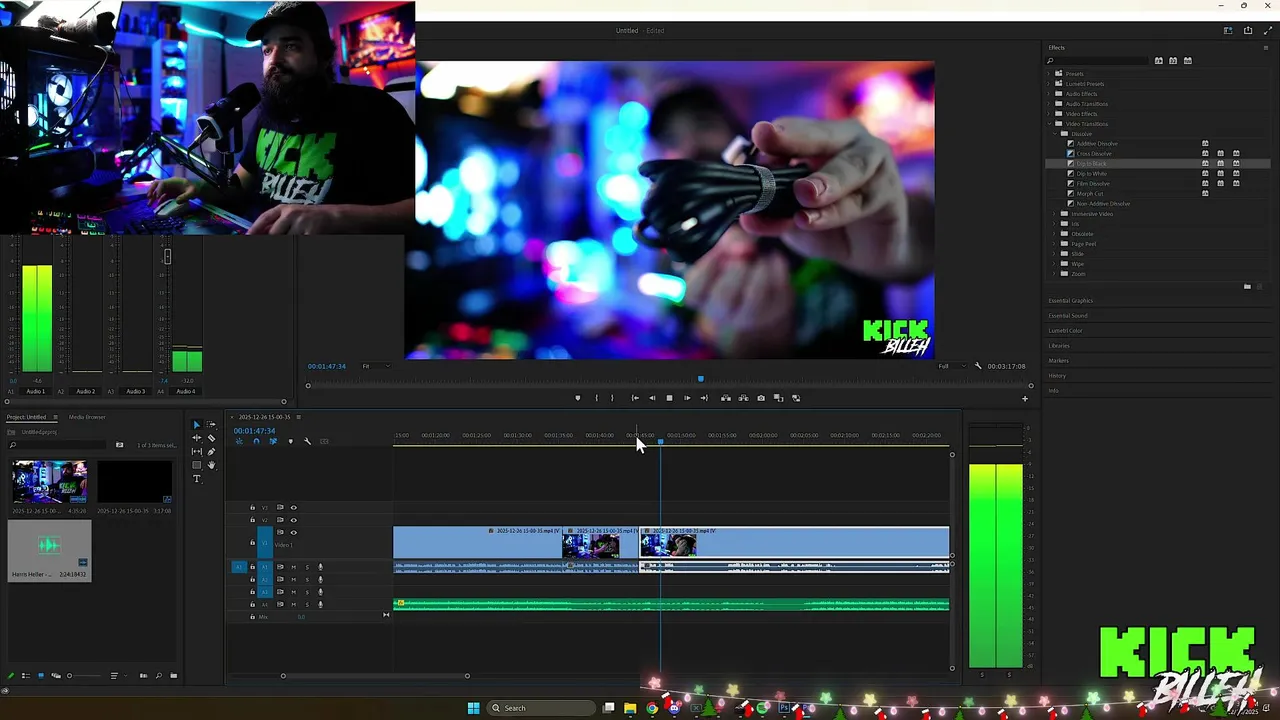
Task: Click the Extract button
Action: tap(743, 398)
